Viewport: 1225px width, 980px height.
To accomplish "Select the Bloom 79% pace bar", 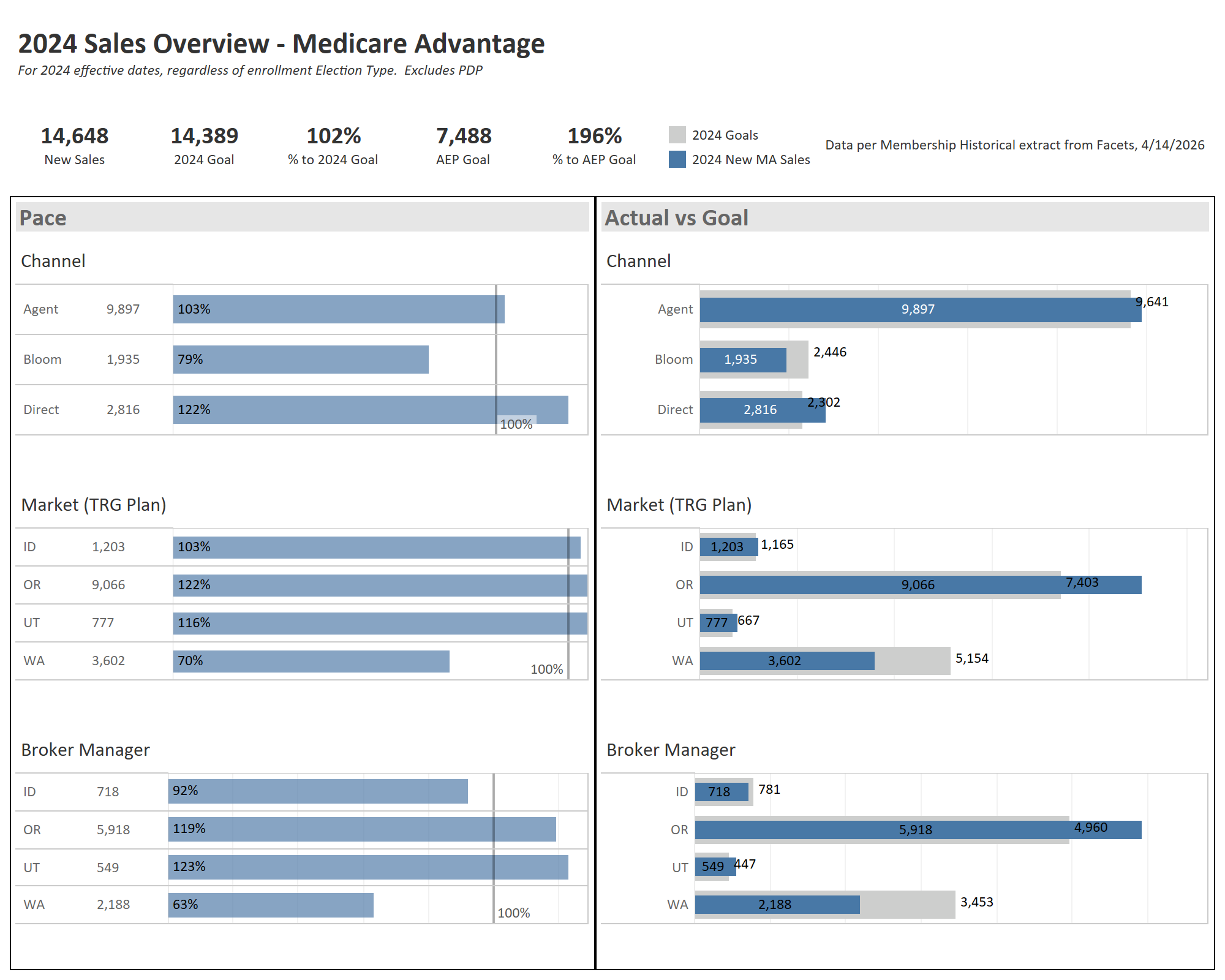I will pos(300,360).
